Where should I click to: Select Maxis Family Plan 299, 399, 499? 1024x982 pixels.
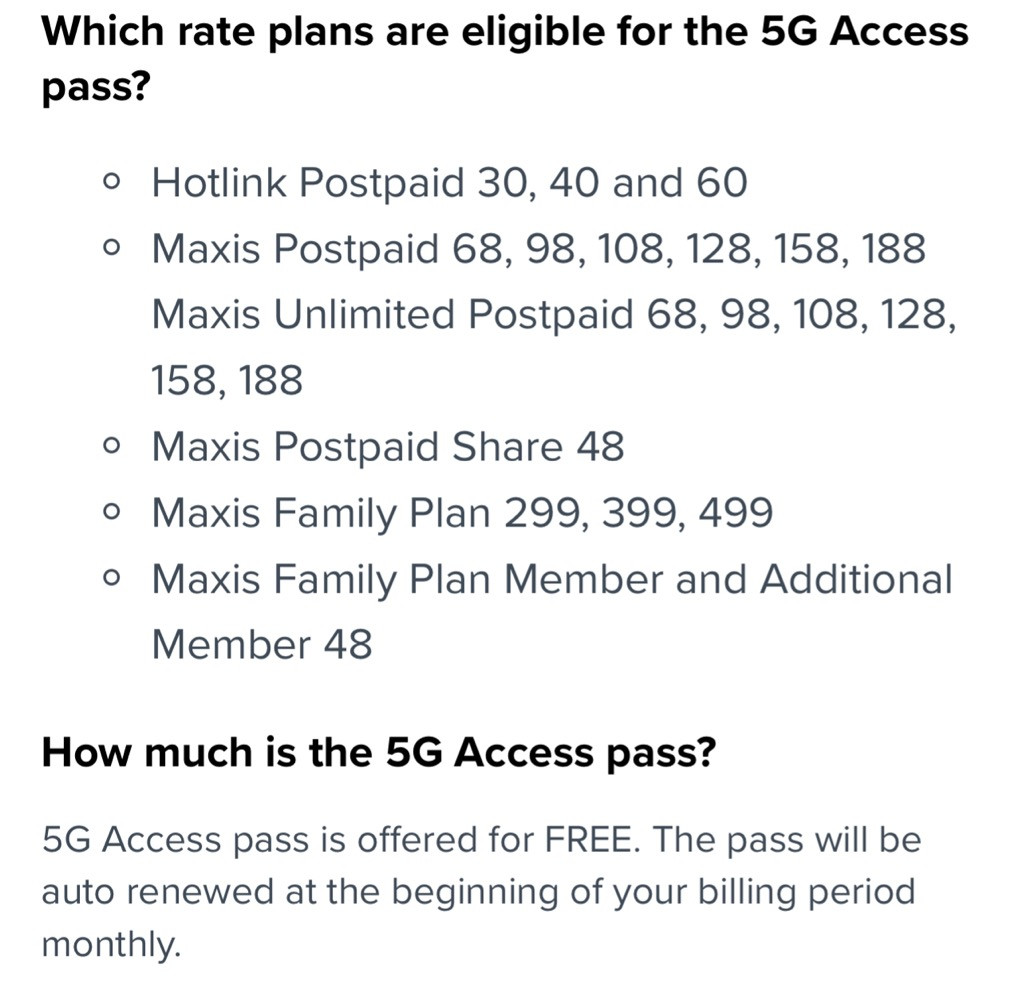462,513
